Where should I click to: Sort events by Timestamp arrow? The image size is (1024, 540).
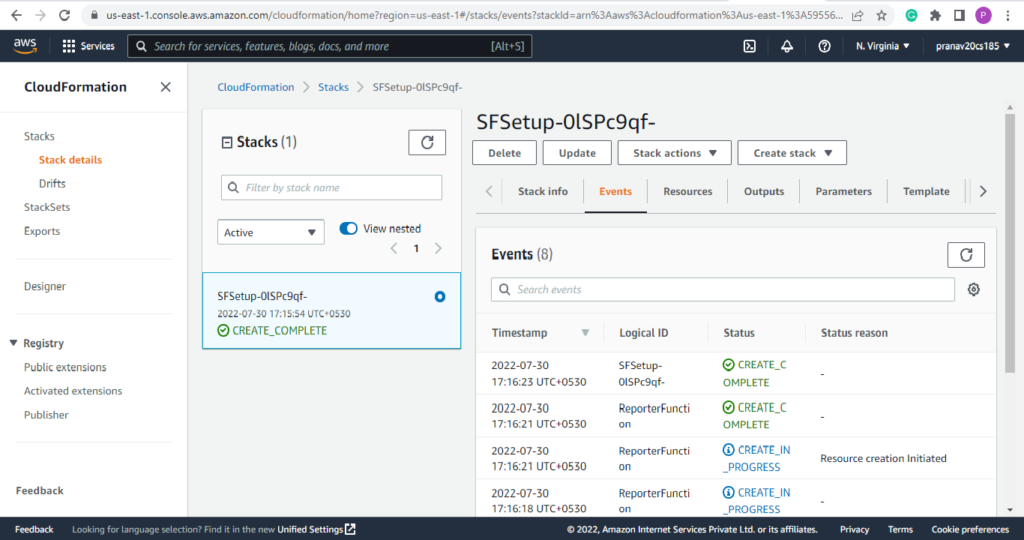[585, 333]
